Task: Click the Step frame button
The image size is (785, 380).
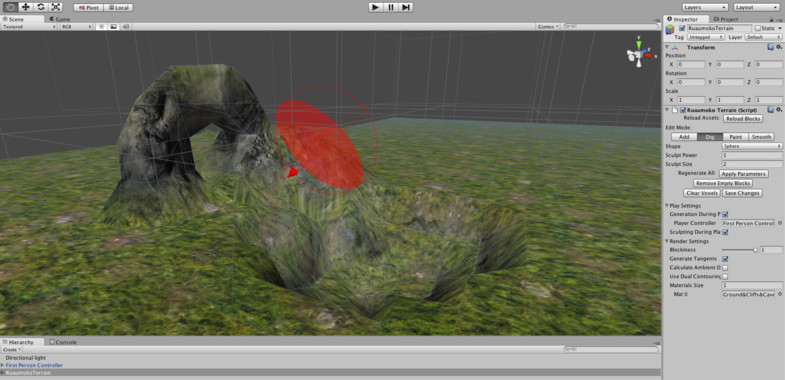Action: click(x=406, y=8)
